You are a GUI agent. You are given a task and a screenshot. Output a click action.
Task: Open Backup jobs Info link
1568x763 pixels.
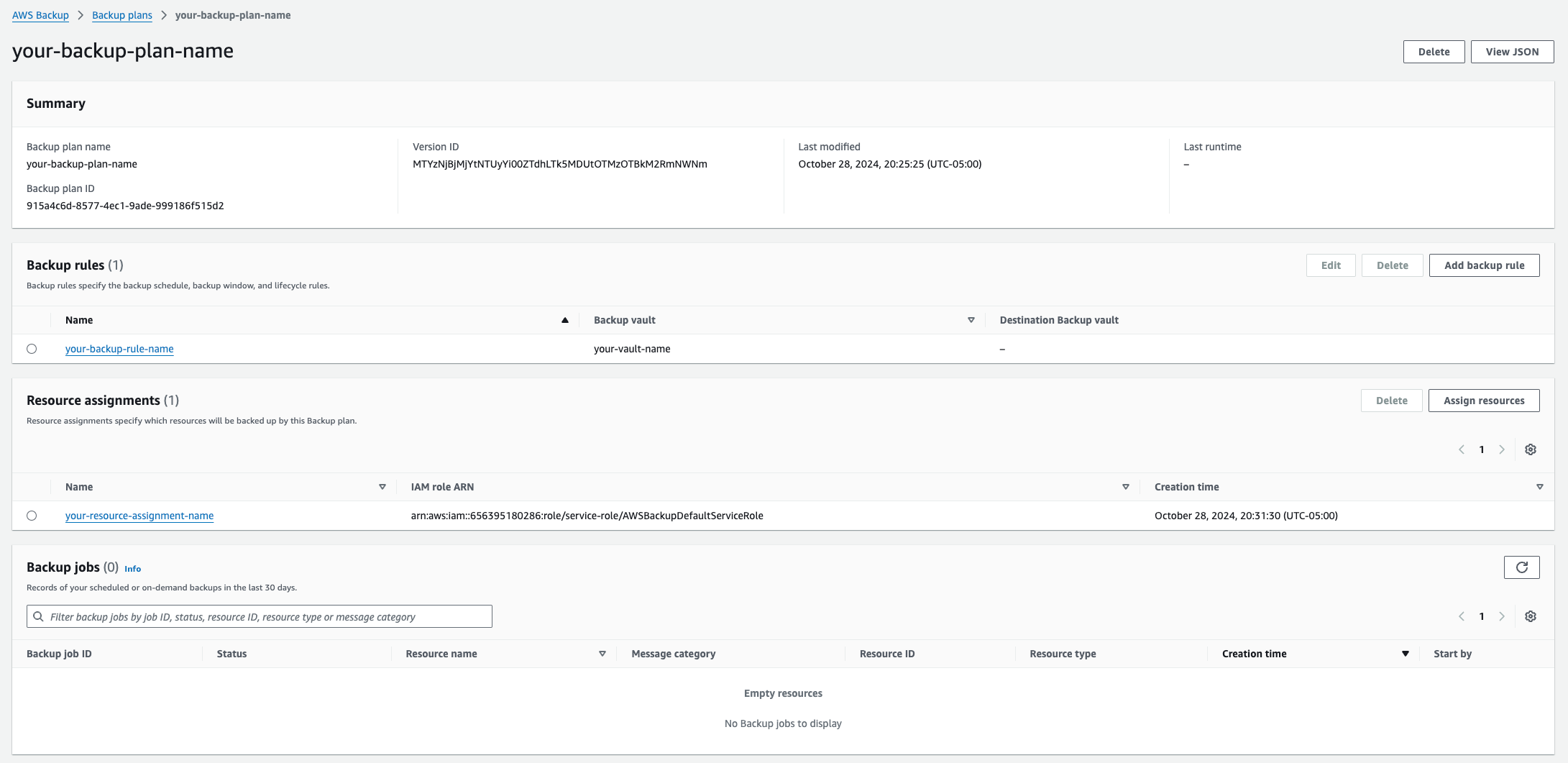(133, 569)
